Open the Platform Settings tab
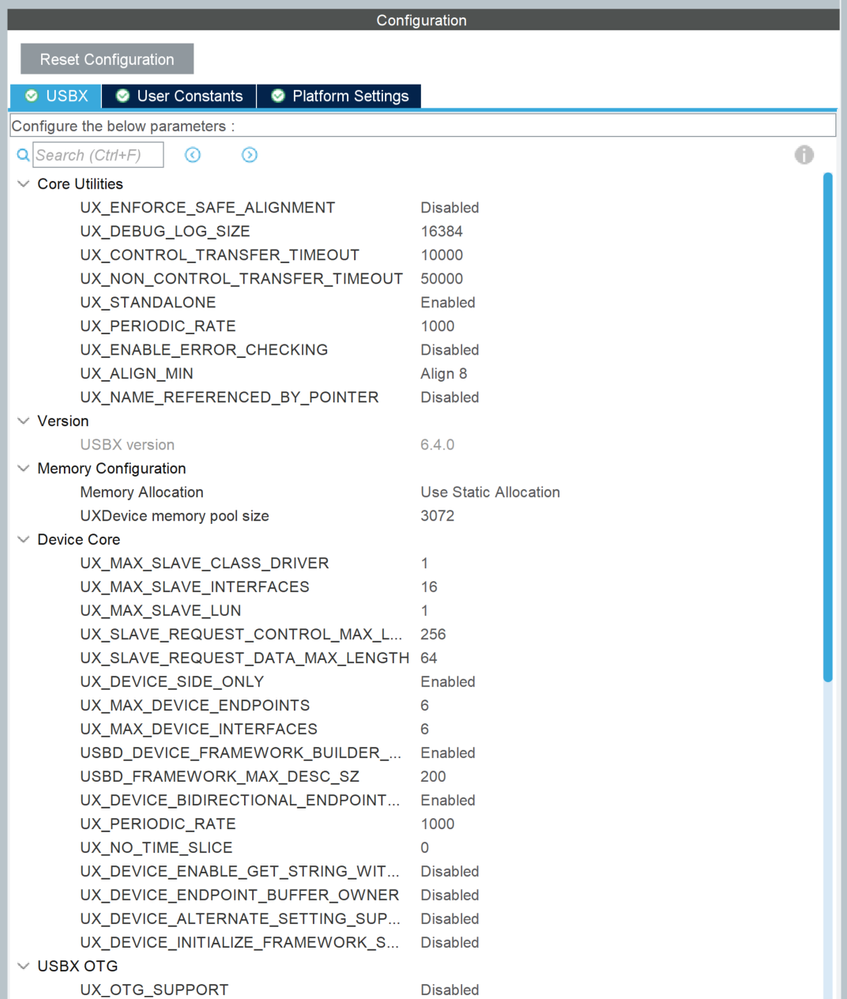 [x=339, y=96]
